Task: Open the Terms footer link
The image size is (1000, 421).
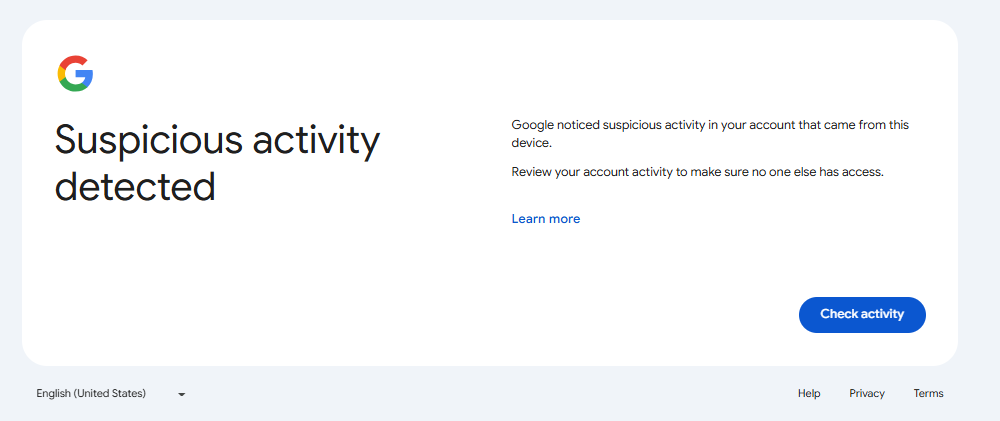Action: [928, 394]
